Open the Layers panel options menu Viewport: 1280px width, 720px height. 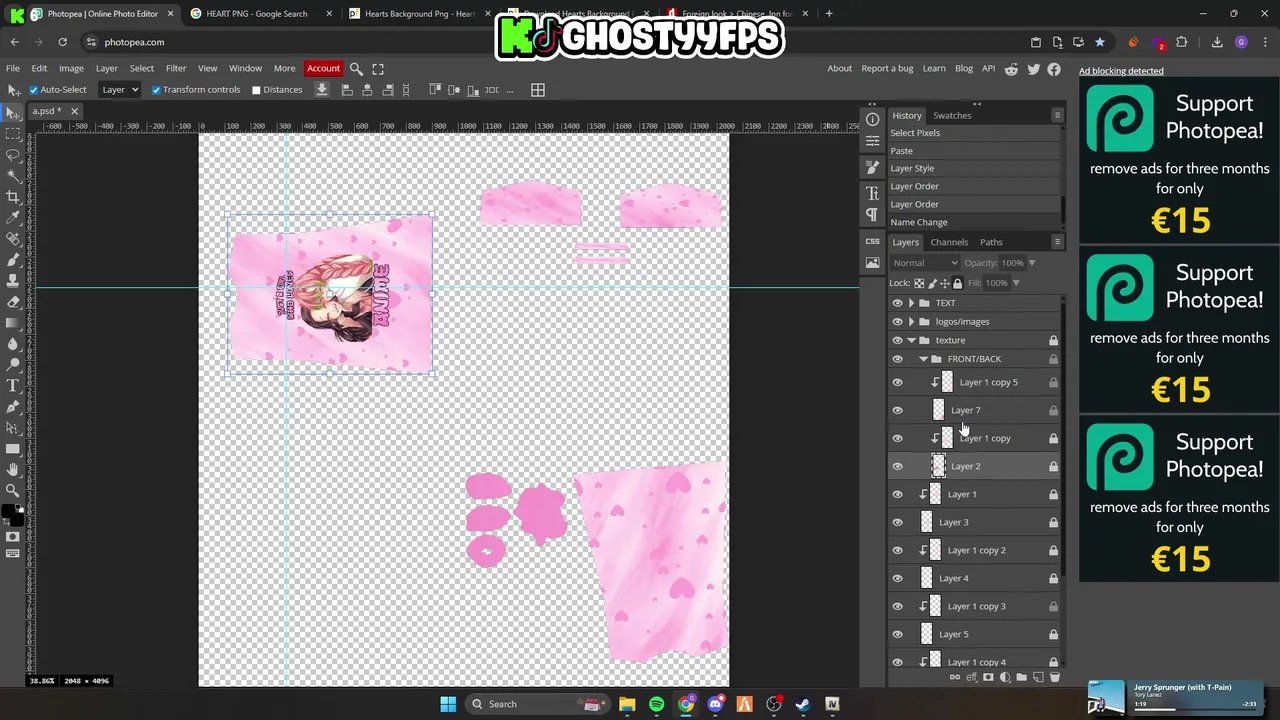(x=1057, y=242)
